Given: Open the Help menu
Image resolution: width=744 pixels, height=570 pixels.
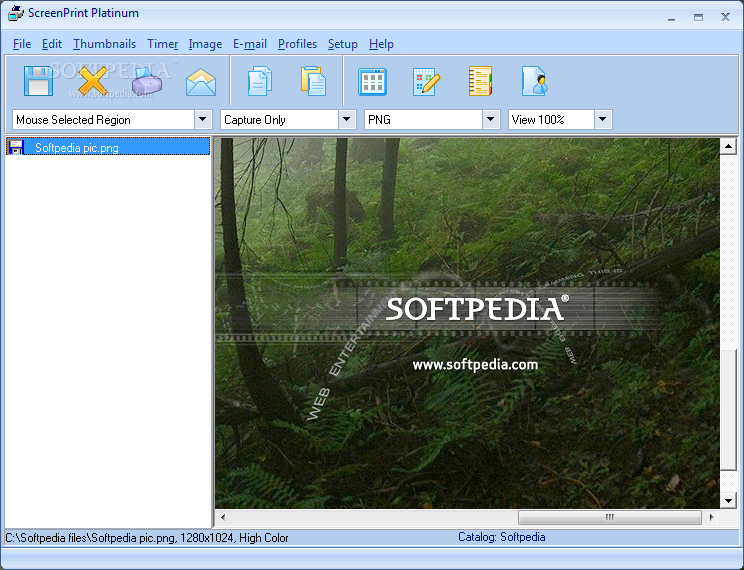Looking at the screenshot, I should pos(381,44).
